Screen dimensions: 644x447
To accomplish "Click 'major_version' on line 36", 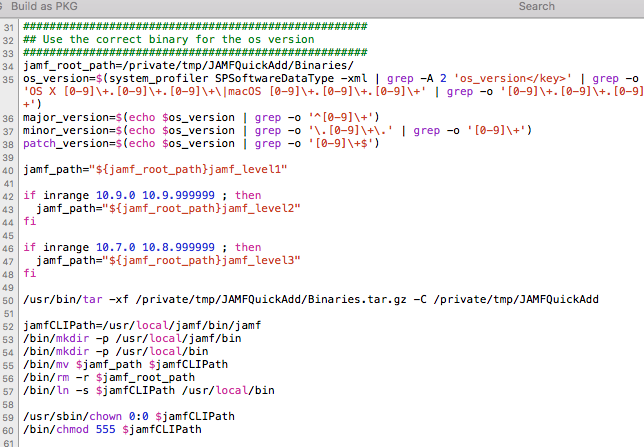I will pos(66,118).
